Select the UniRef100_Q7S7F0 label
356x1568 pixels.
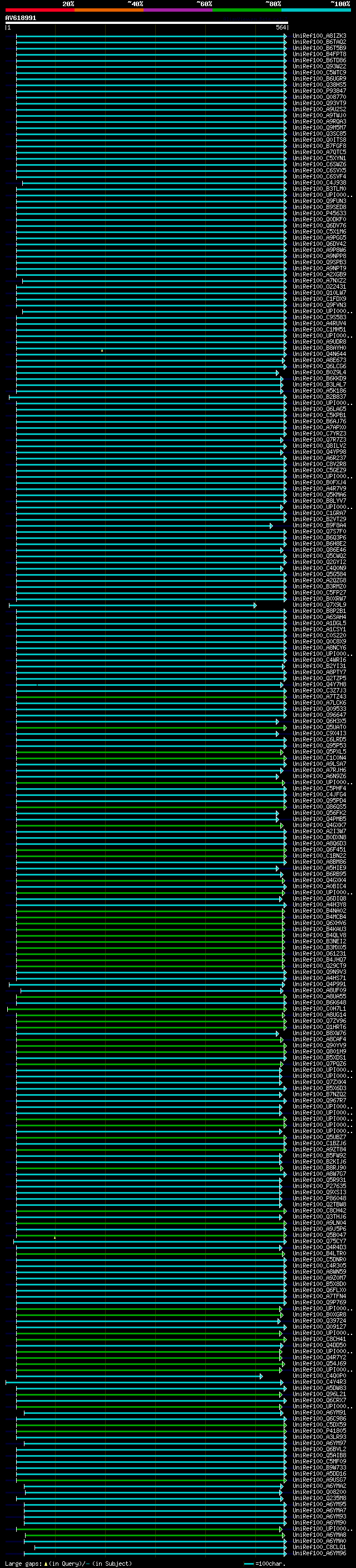[319, 531]
